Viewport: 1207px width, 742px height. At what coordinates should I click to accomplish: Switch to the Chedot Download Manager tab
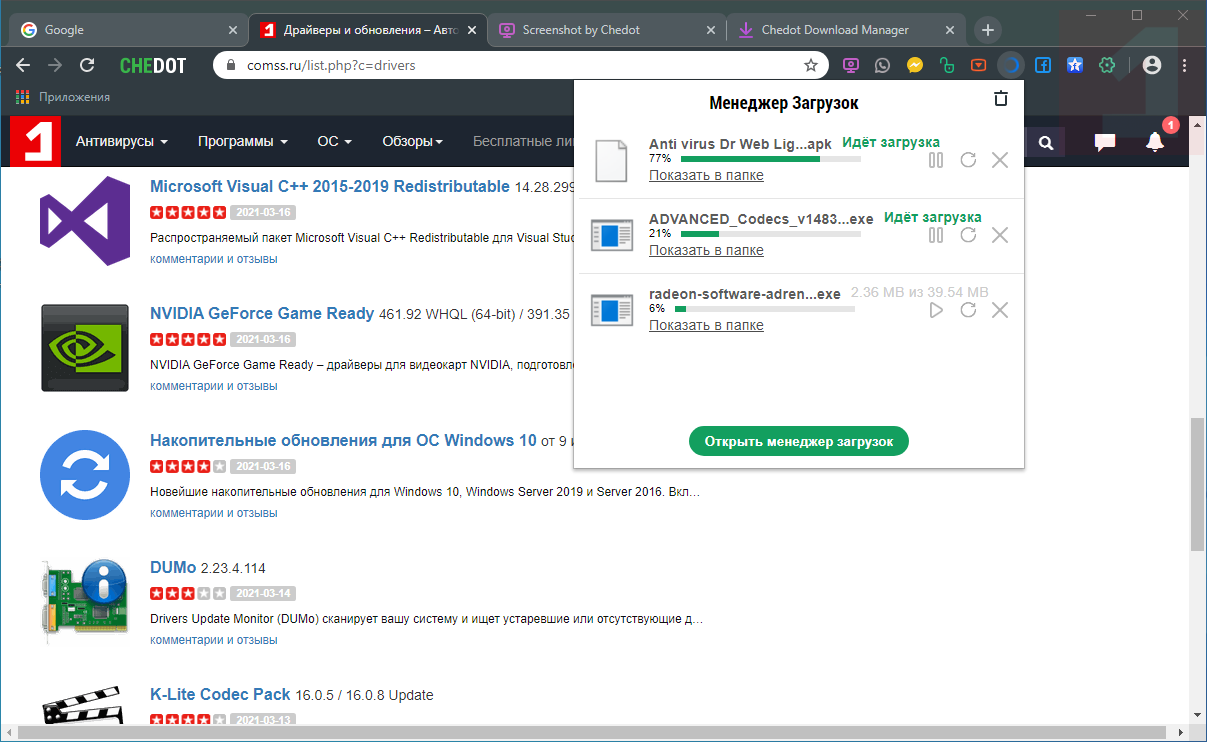846,30
